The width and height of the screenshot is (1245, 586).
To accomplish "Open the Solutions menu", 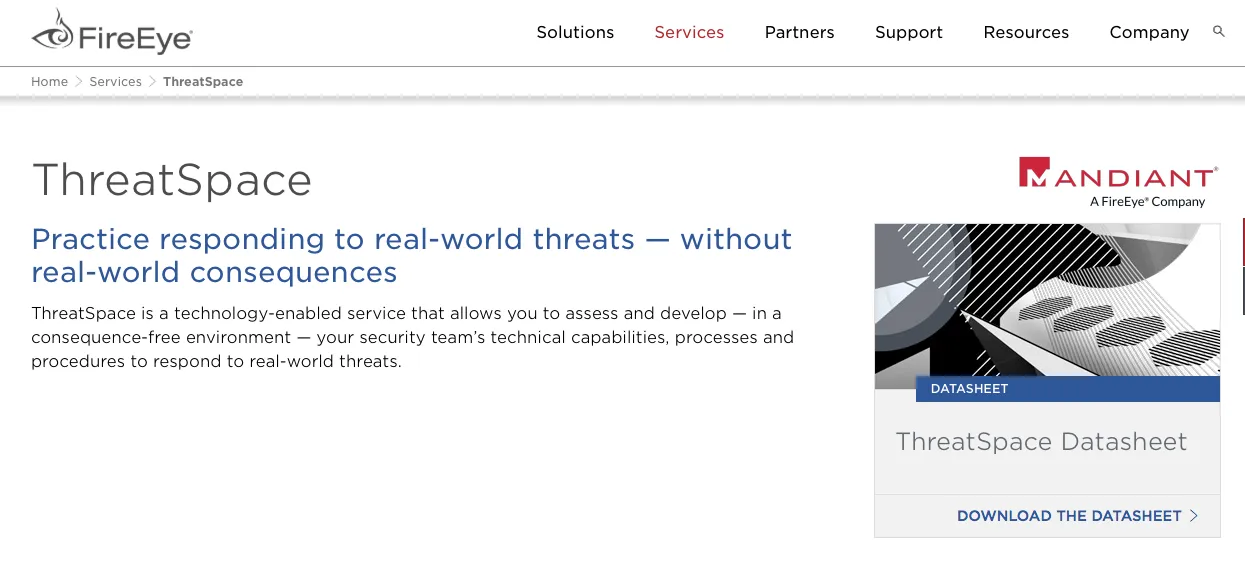I will click(x=575, y=32).
